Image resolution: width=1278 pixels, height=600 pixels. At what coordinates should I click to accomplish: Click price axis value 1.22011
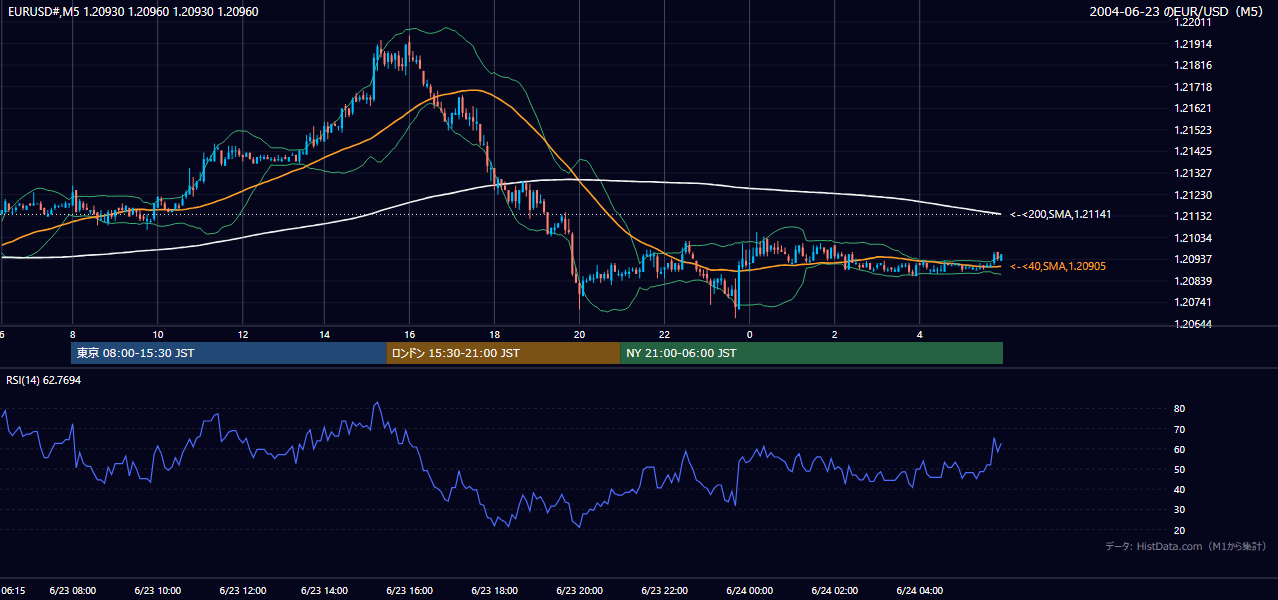click(x=1193, y=21)
